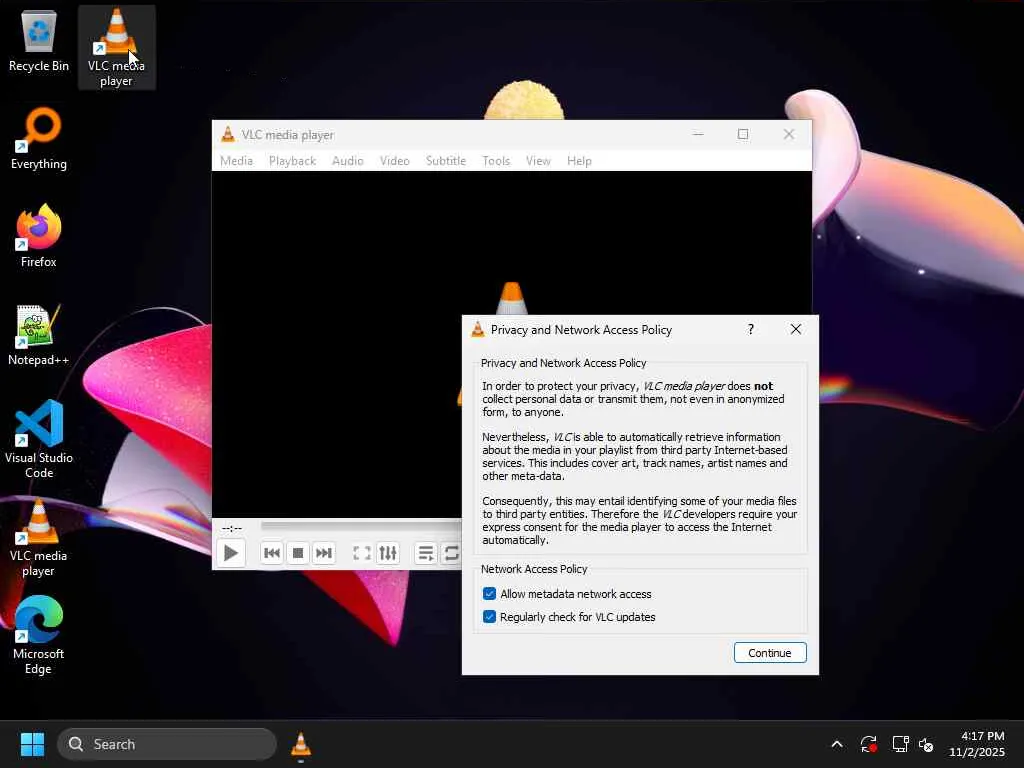Click the VLC icon in the taskbar
Viewport: 1024px width, 768px height.
pyautogui.click(x=300, y=744)
